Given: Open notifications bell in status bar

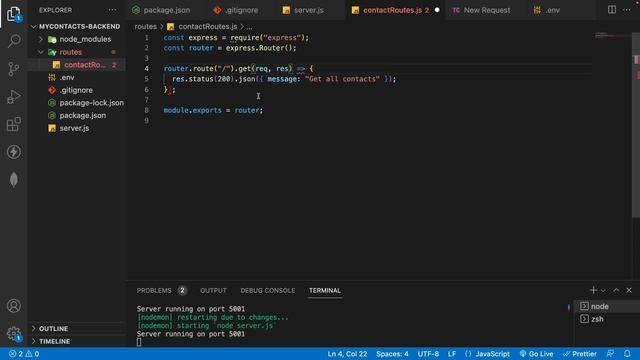Looking at the screenshot, I should [627, 353].
